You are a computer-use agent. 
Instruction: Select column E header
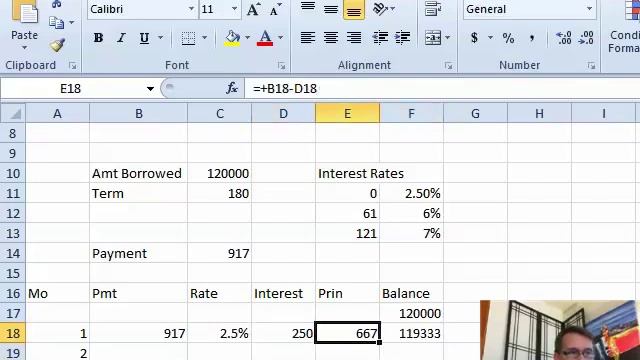click(347, 113)
